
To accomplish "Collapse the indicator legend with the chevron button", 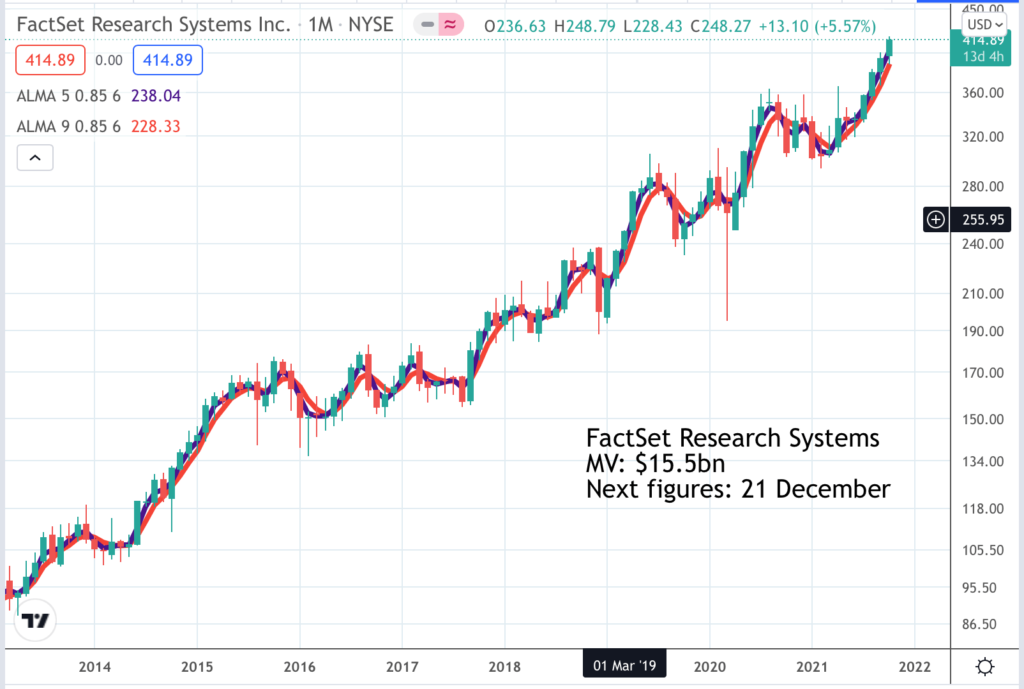I will pyautogui.click(x=35, y=158).
